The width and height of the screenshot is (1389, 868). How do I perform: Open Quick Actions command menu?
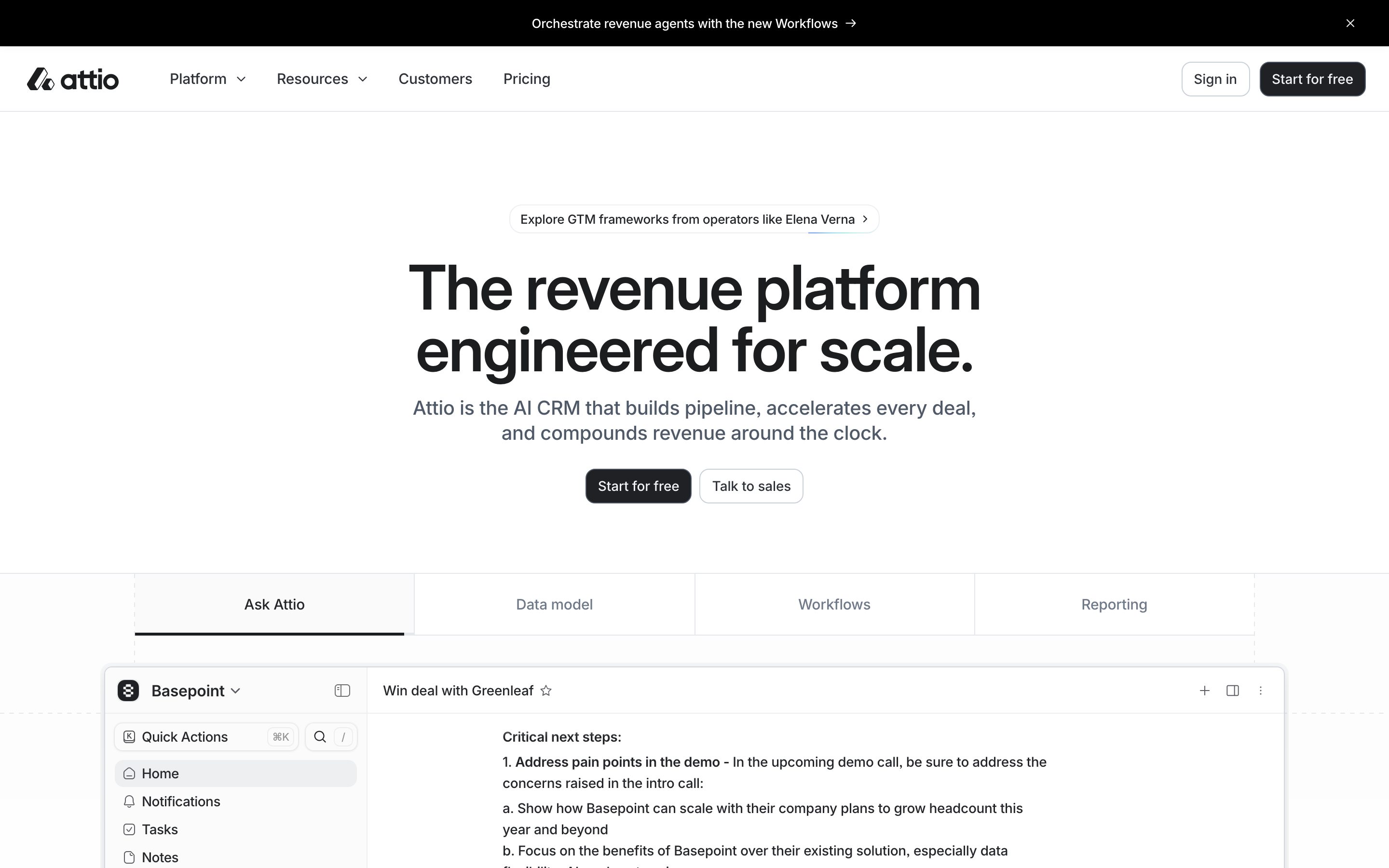[206, 737]
